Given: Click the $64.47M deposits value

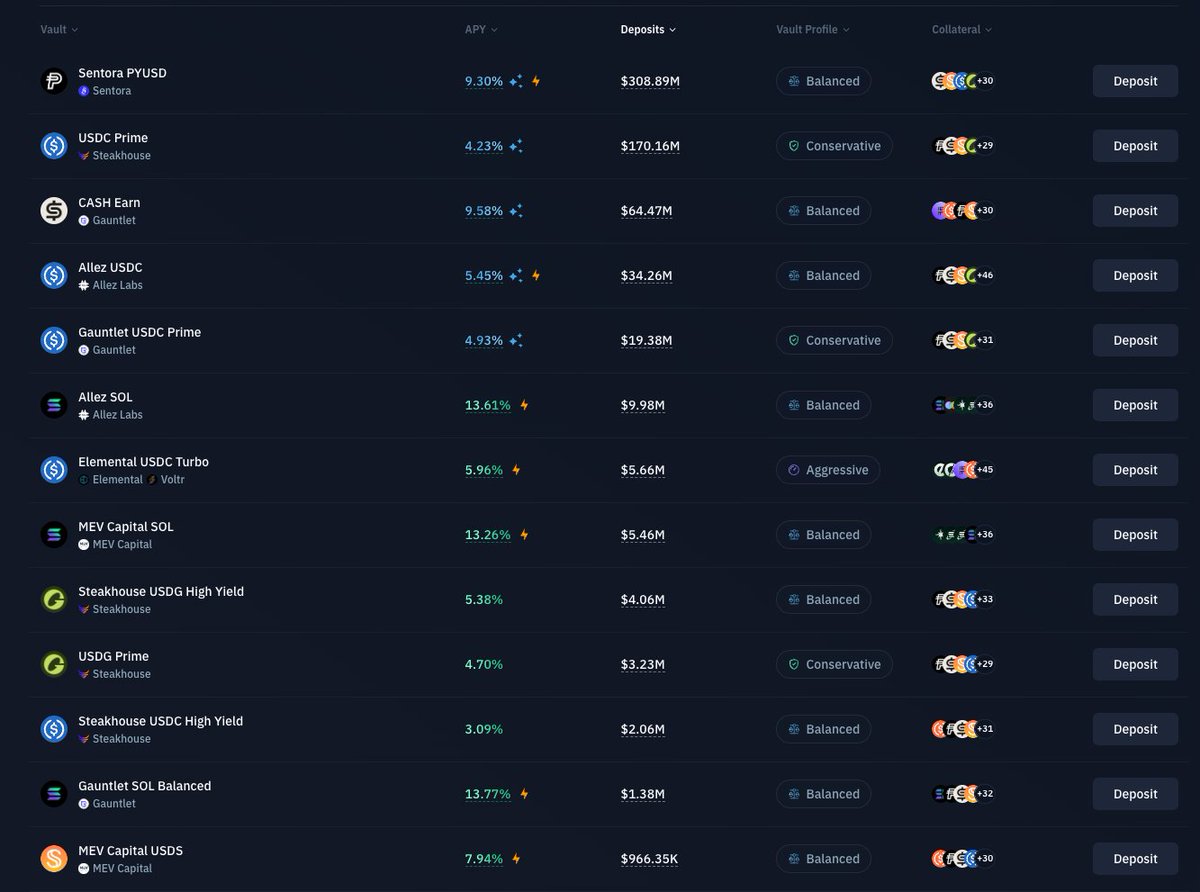Looking at the screenshot, I should pyautogui.click(x=646, y=211).
